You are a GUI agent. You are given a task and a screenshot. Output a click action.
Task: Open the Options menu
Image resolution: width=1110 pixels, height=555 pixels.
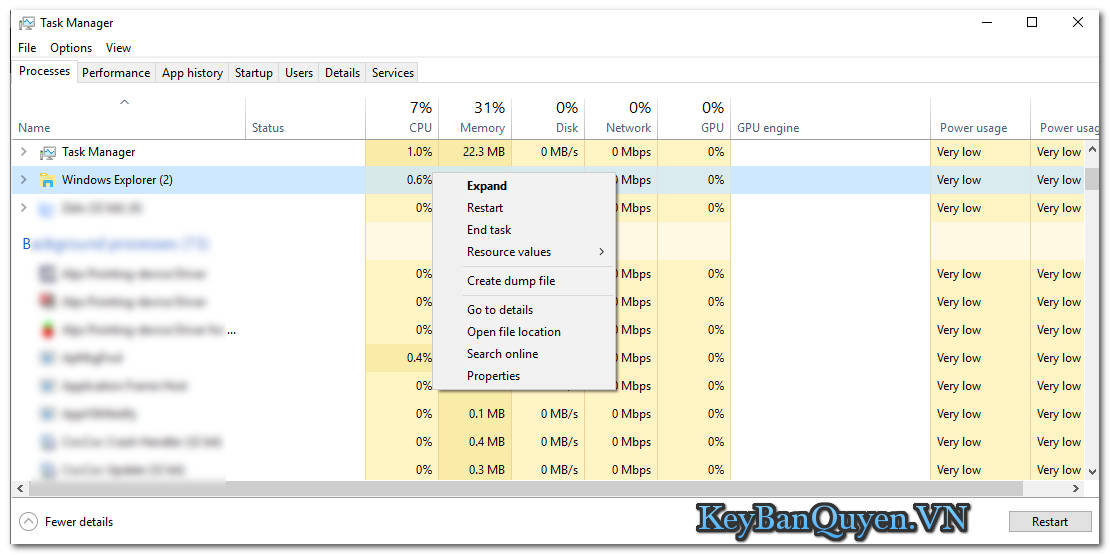(71, 47)
